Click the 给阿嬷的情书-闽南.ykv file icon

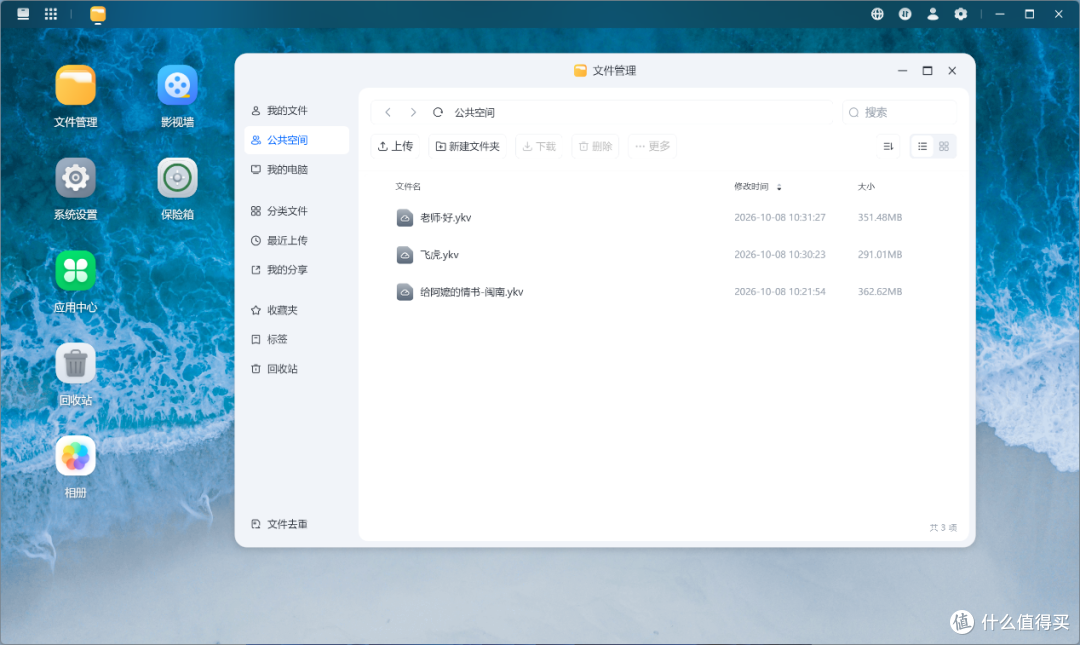[405, 292]
